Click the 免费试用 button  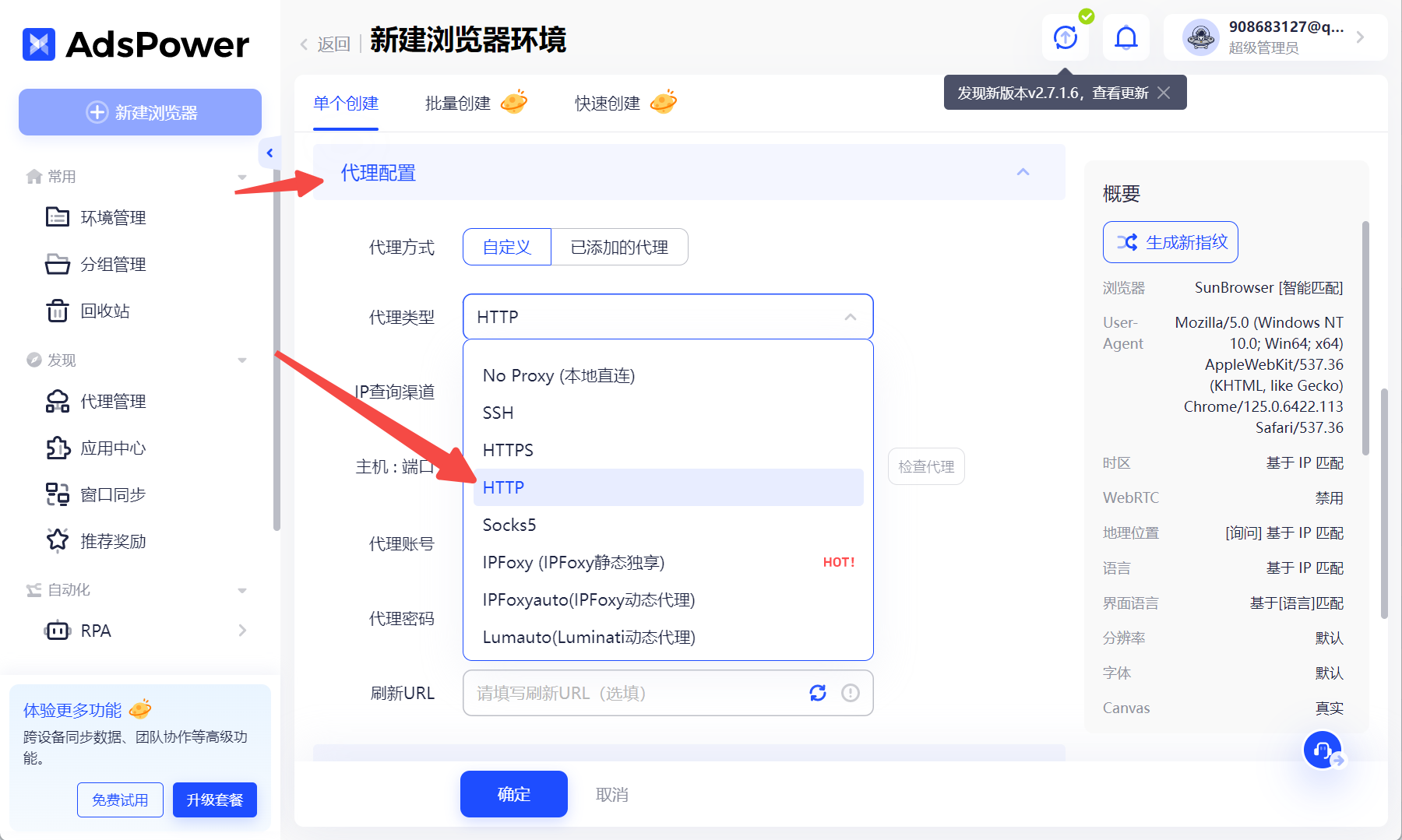[120, 800]
